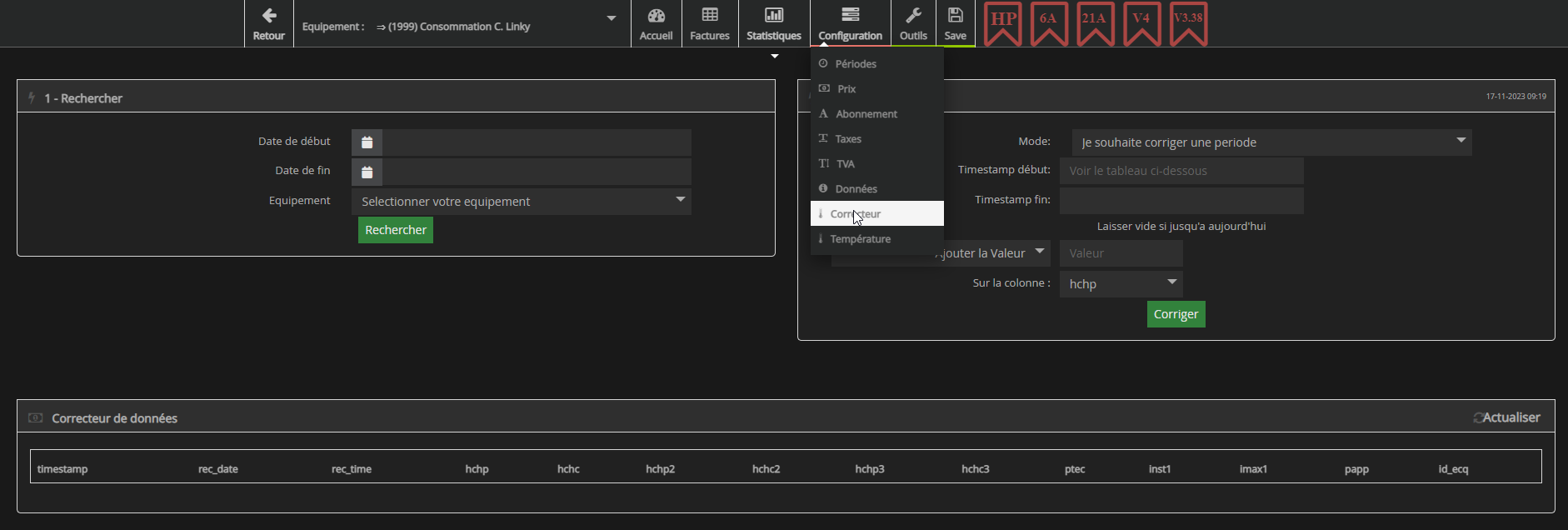
Task: Click the hchp3 column header
Action: [870, 469]
